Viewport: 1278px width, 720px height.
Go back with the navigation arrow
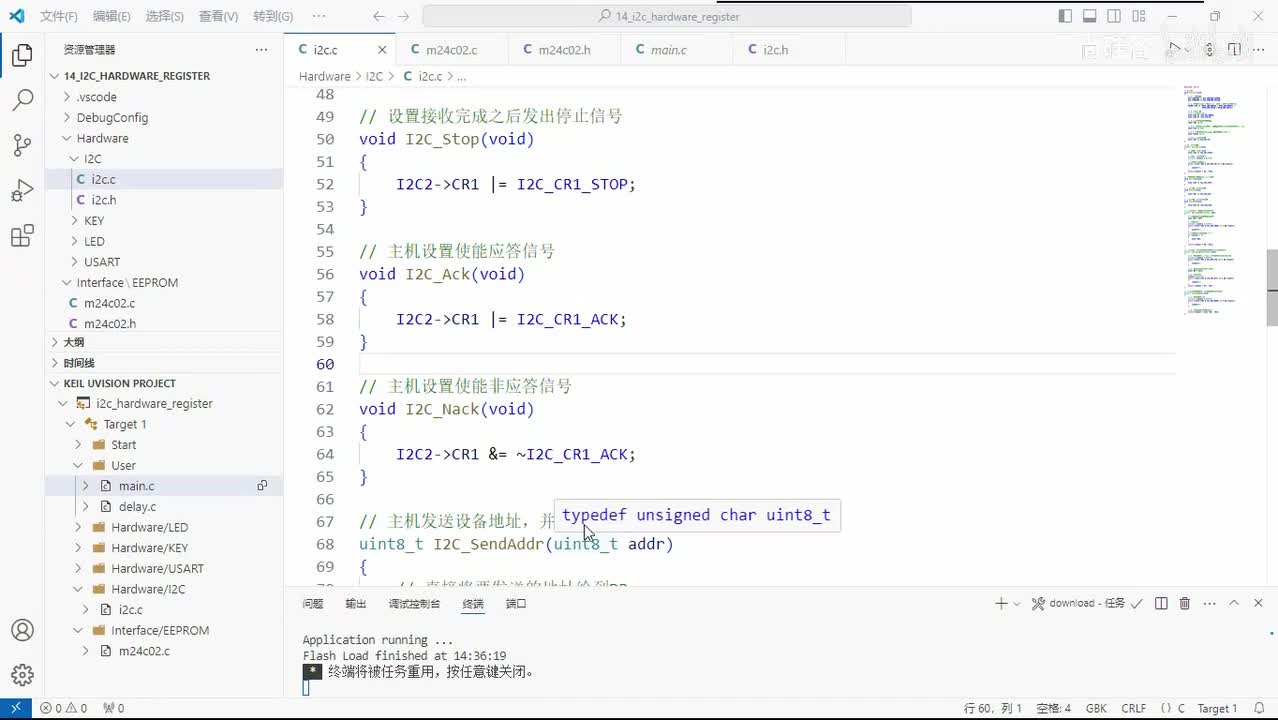378,16
